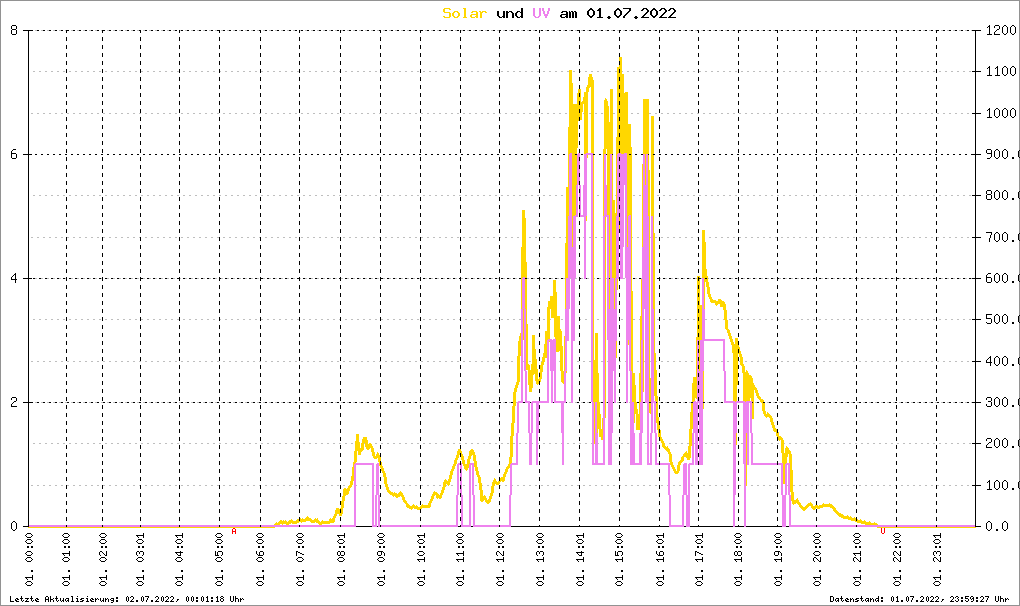Click right axis value '600.0'

coord(1001,278)
